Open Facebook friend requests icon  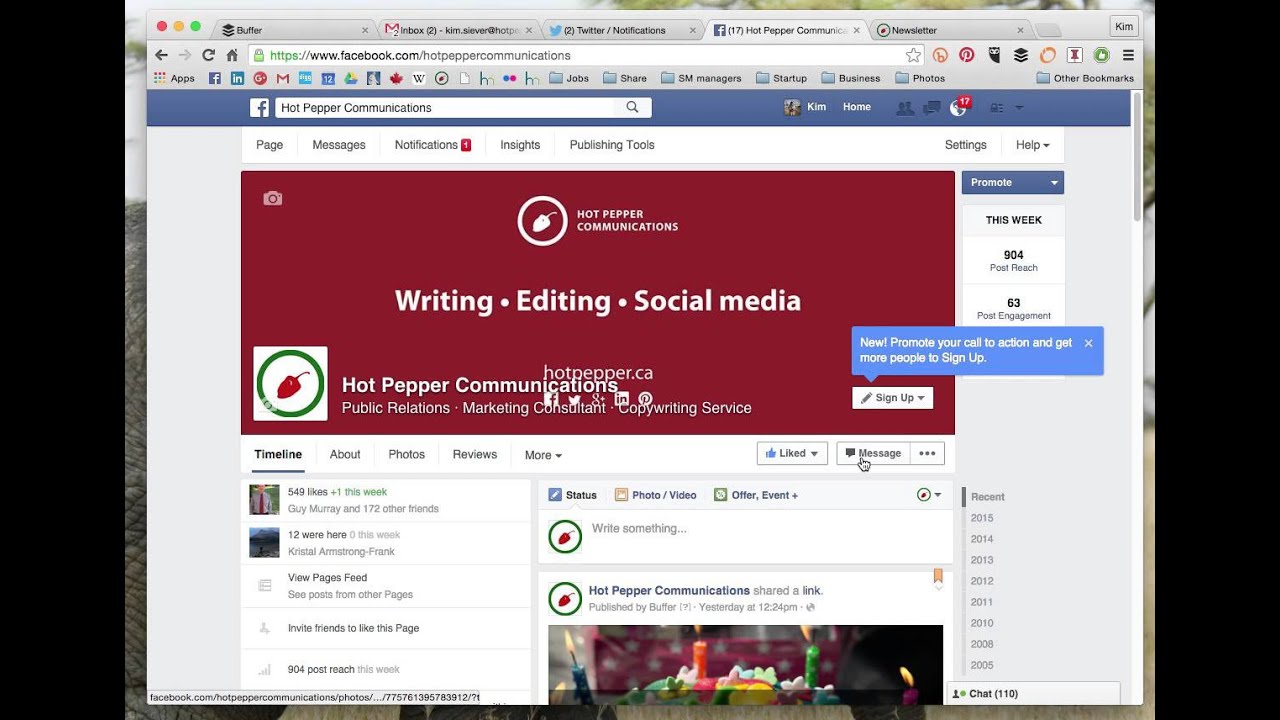[x=905, y=108]
